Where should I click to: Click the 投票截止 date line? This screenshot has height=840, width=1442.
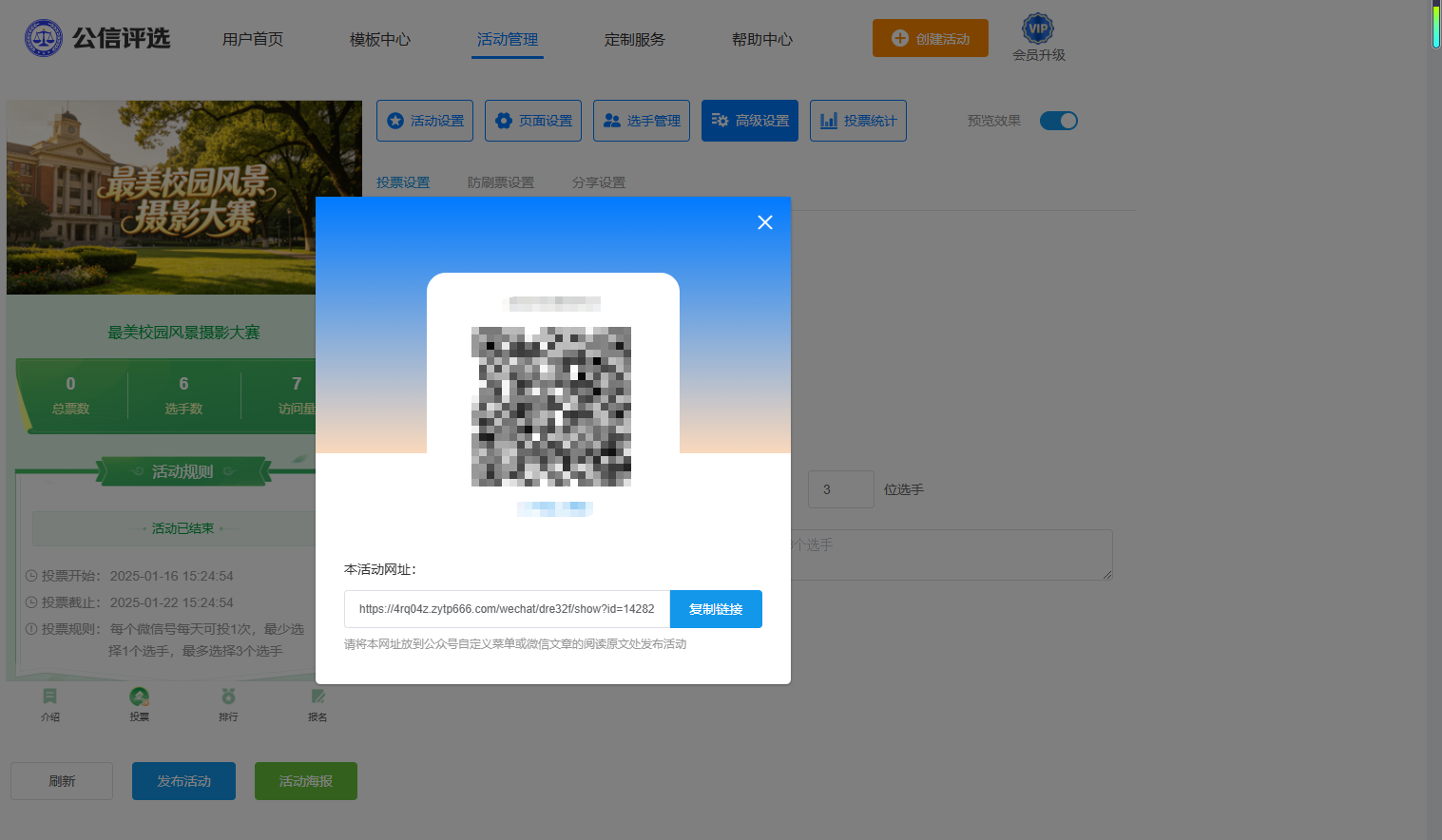129,602
